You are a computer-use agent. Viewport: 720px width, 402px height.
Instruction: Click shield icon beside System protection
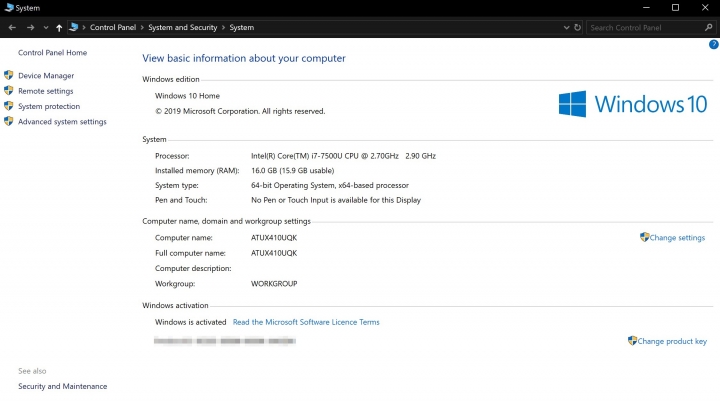point(9,106)
